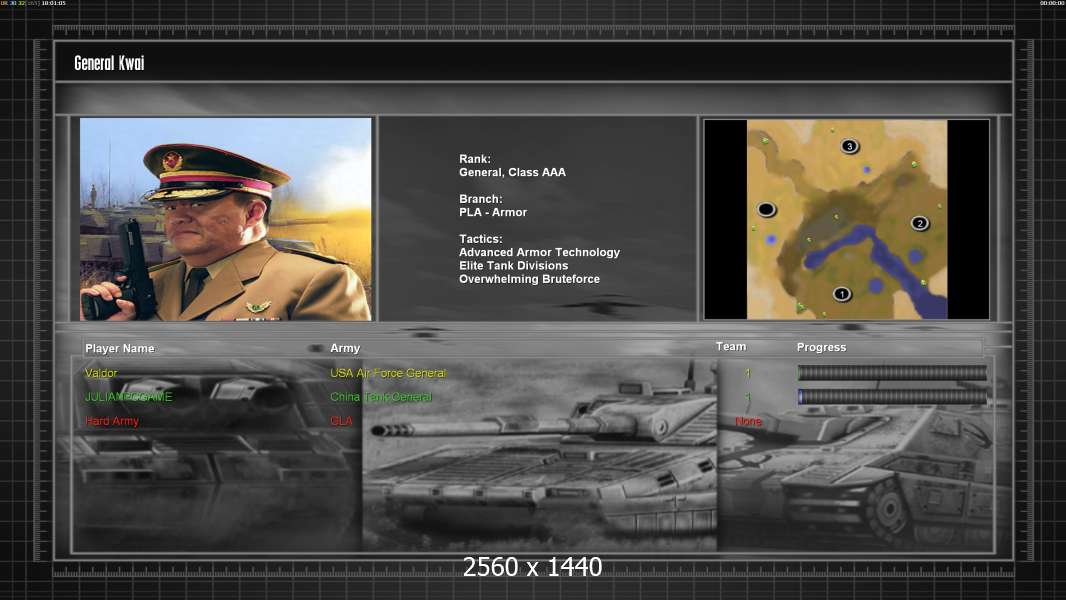Click the "General Kwai" title
1066x600 pixels.
pyautogui.click(x=109, y=63)
